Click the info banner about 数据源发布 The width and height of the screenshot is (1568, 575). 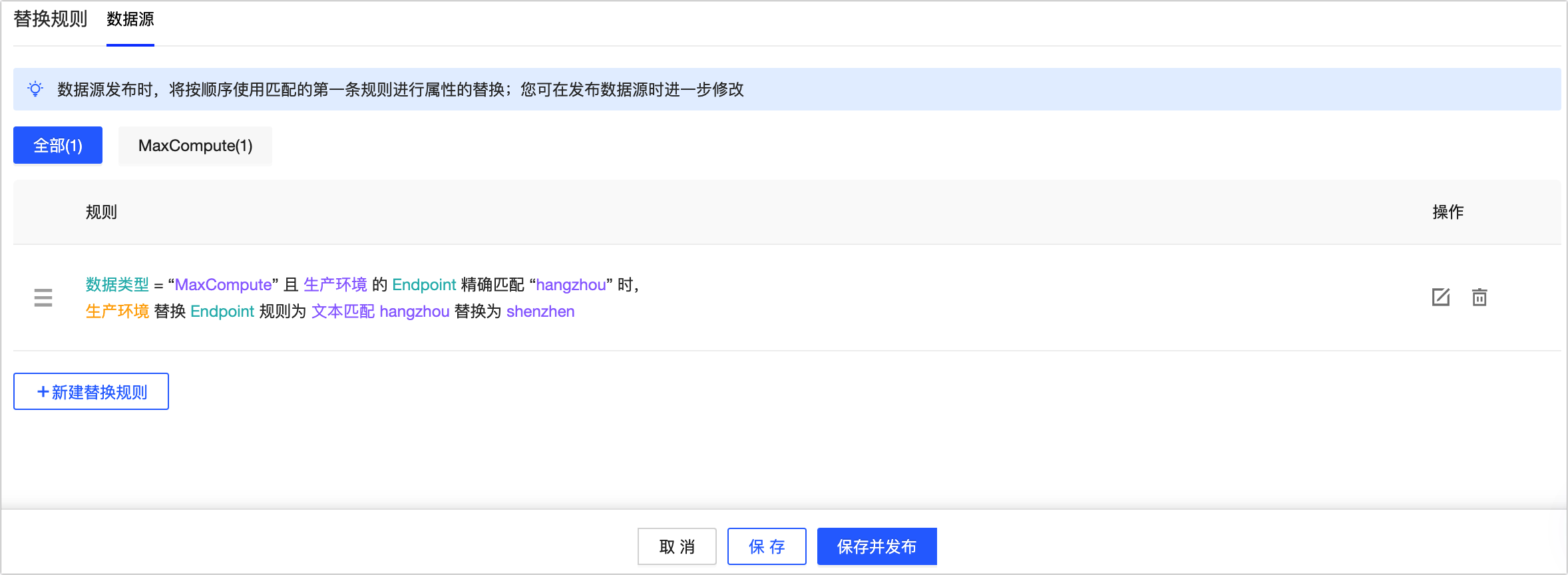click(787, 89)
